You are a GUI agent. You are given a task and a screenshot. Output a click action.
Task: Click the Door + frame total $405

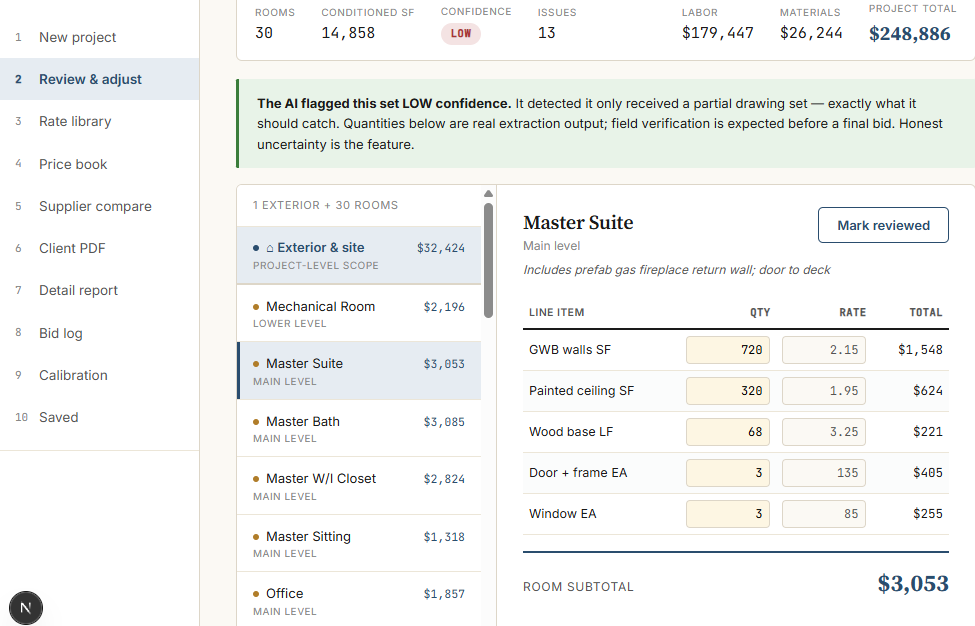928,473
